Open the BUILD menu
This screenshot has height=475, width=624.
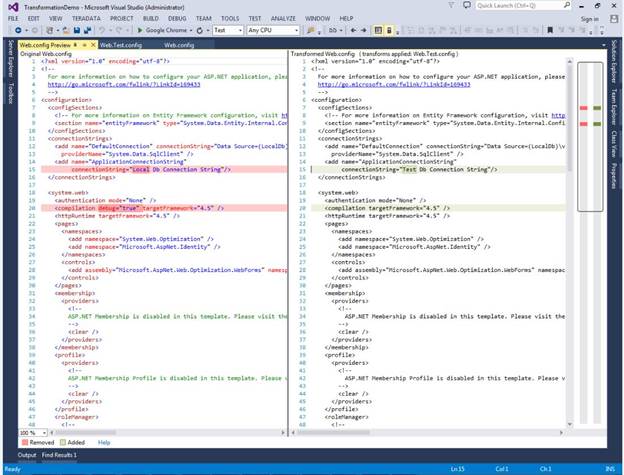(151, 19)
